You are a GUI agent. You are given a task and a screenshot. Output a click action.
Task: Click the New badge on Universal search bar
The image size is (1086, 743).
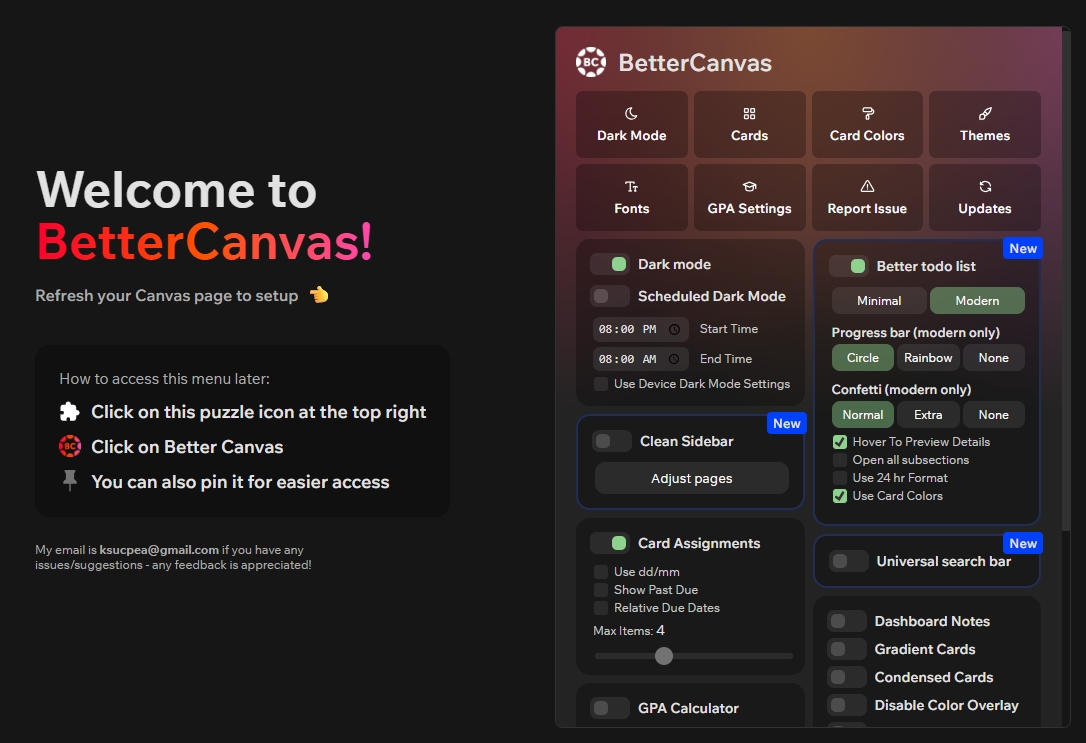coord(1023,544)
